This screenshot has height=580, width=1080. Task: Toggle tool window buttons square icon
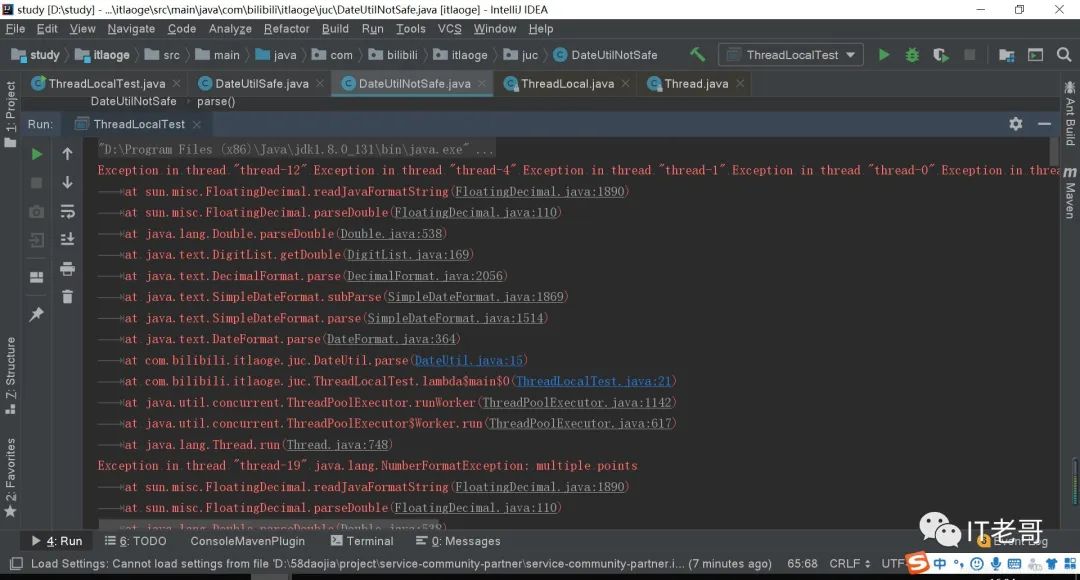[x=16, y=563]
